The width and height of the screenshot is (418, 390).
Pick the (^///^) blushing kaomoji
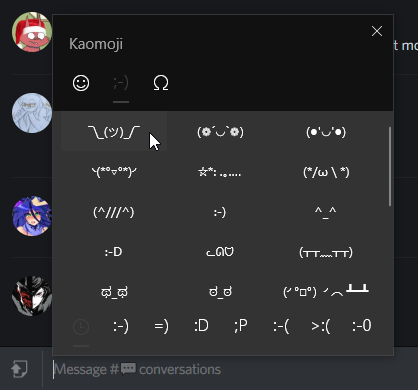coord(114,212)
